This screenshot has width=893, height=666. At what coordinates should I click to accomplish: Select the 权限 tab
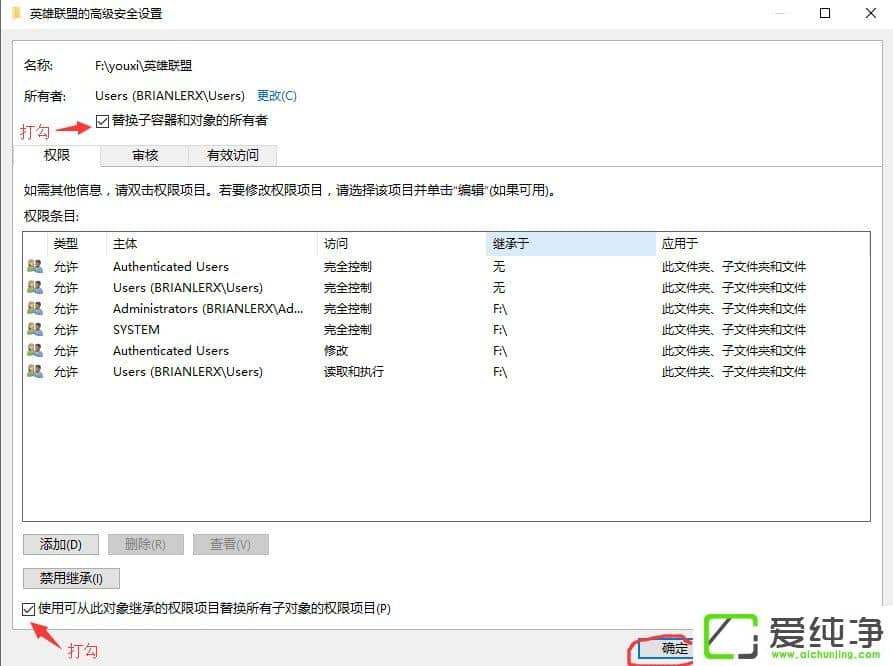point(58,155)
